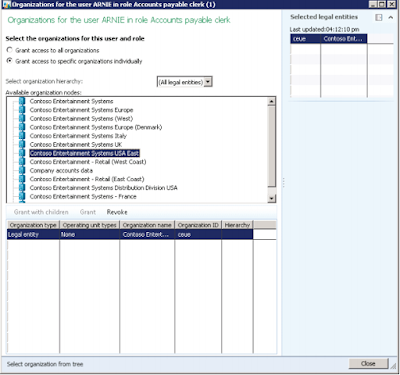
Task: Select Contoso Entertainment Systems node
Action: click(x=71, y=101)
